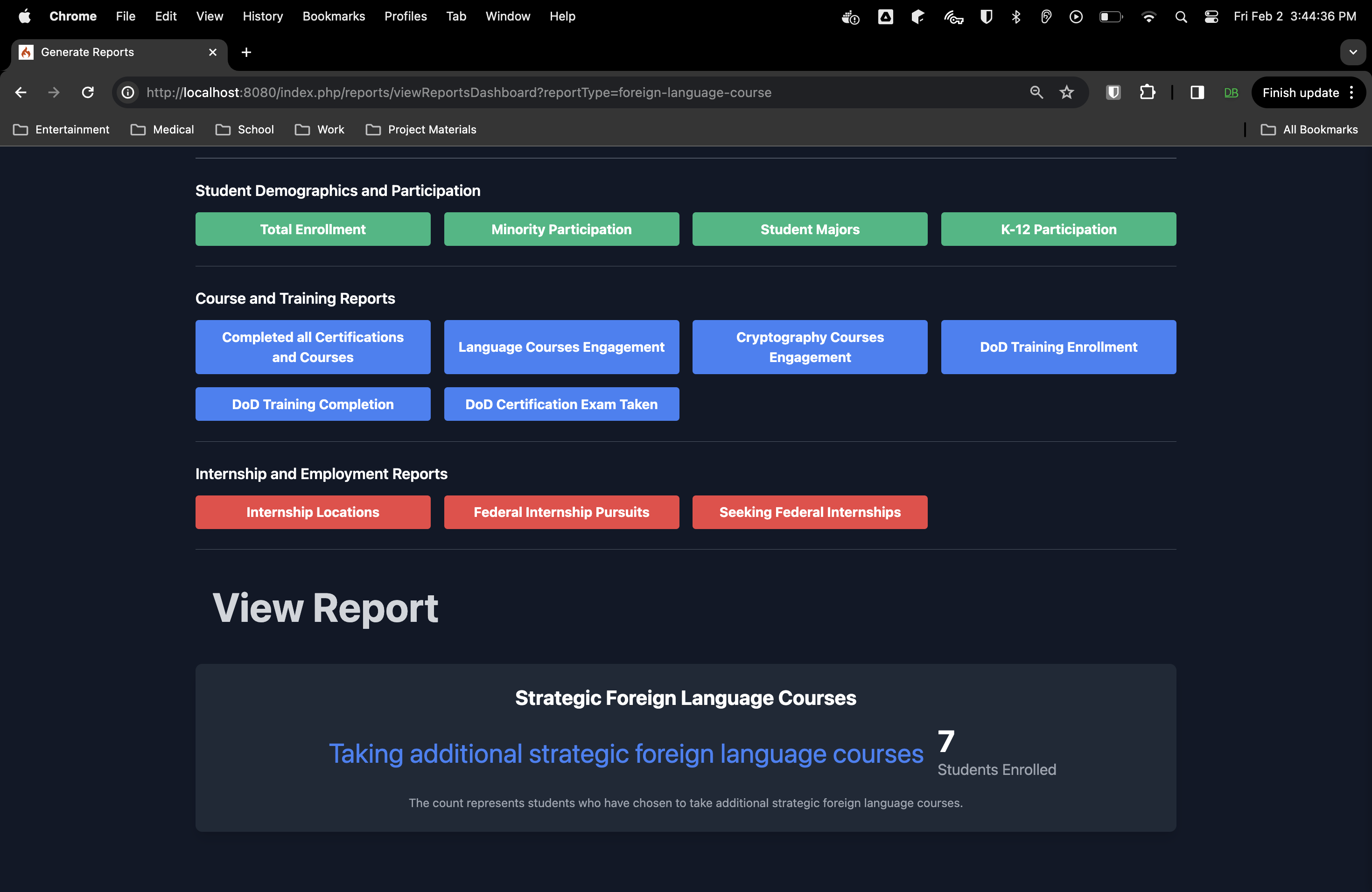The width and height of the screenshot is (1372, 892).
Task: Toggle the Chrome side panel icon
Action: pyautogui.click(x=1197, y=92)
